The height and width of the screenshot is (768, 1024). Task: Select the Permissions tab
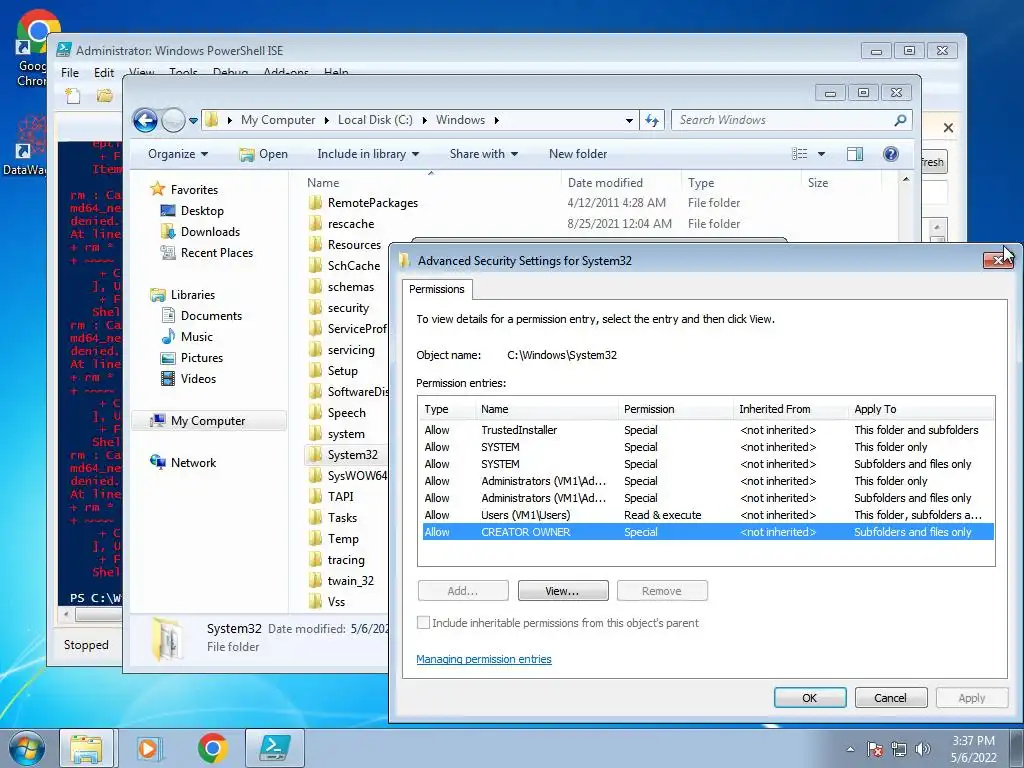coord(436,289)
